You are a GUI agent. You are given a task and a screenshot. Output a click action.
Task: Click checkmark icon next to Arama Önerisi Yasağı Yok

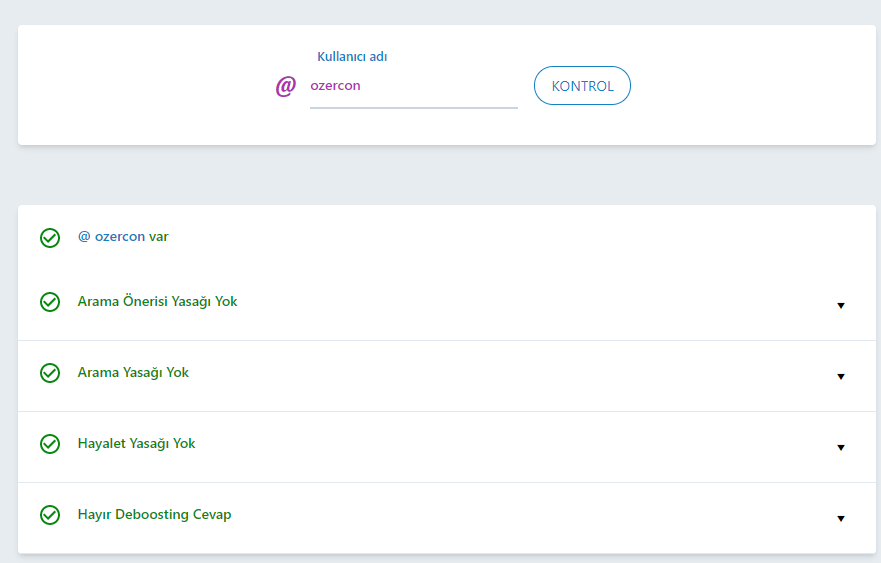(50, 302)
